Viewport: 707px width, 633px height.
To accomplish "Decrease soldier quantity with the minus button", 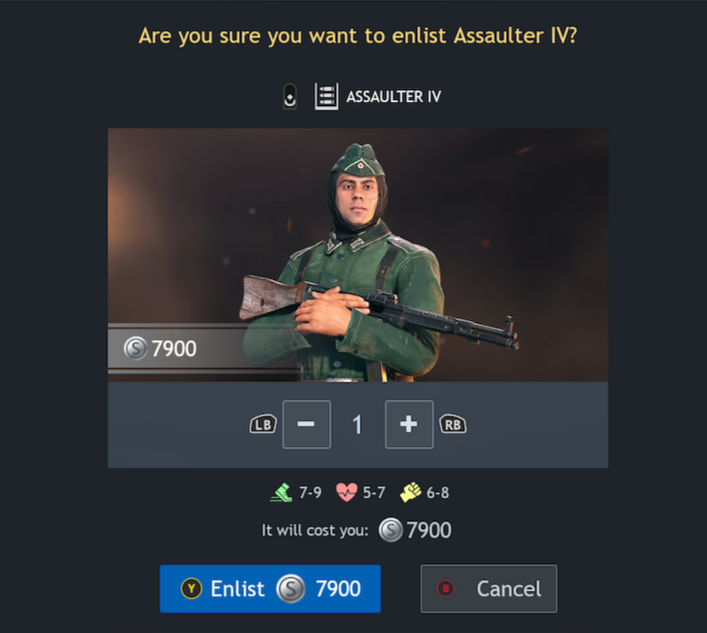I will coord(307,424).
